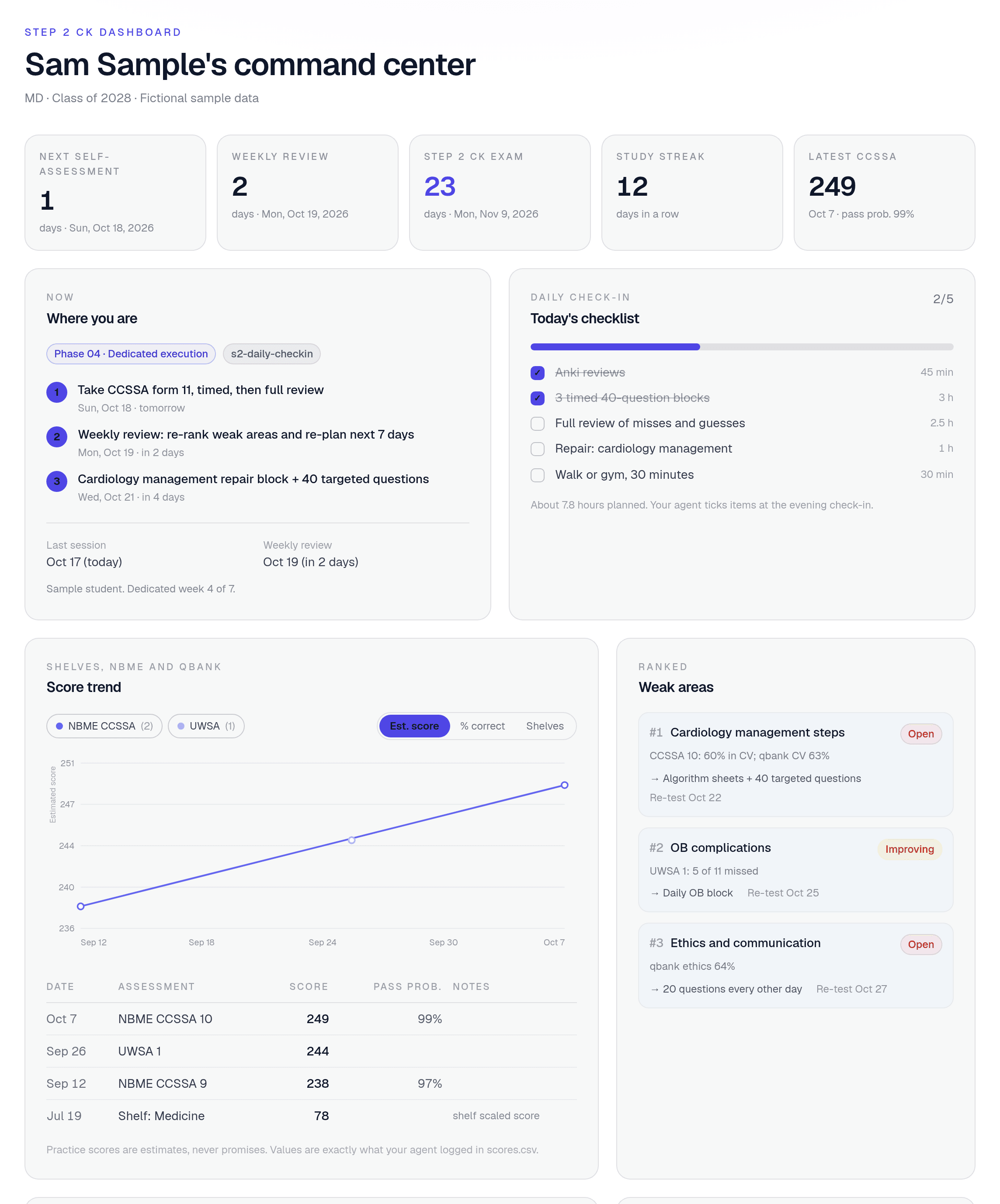Uncheck the Anki reviews checkbox
The height and width of the screenshot is (1204, 1000).
pyautogui.click(x=537, y=373)
